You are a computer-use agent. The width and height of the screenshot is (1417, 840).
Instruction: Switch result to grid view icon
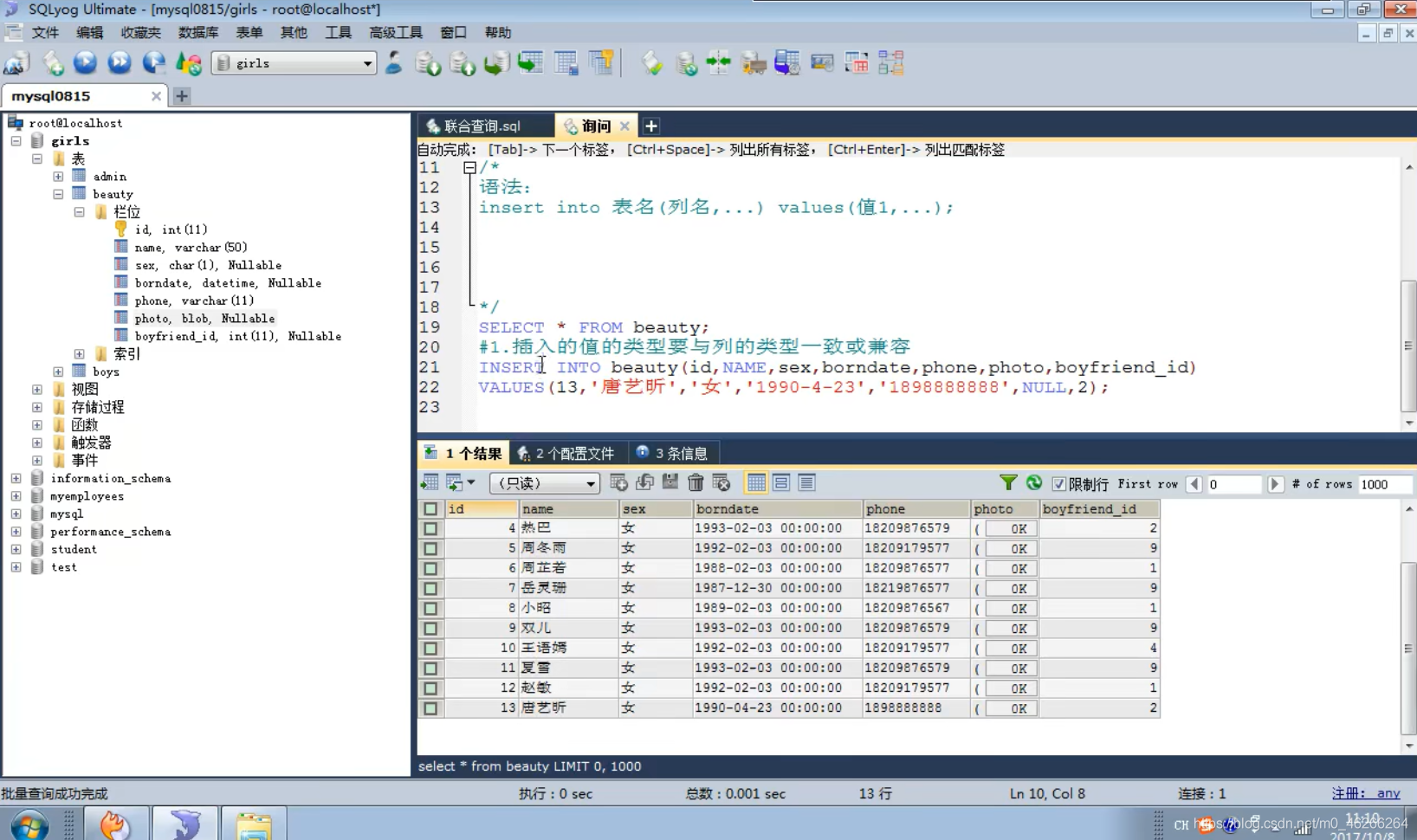click(x=756, y=482)
